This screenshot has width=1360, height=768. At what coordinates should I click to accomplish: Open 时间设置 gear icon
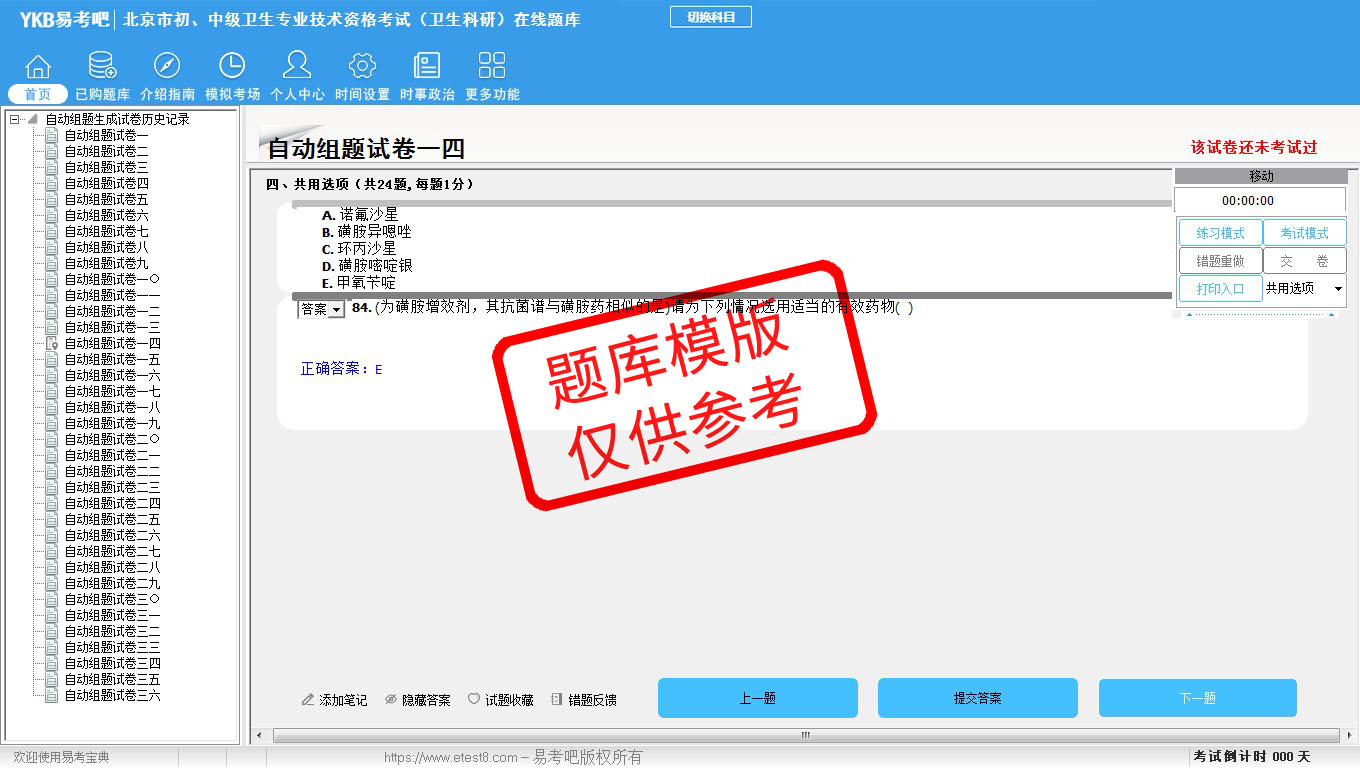362,67
